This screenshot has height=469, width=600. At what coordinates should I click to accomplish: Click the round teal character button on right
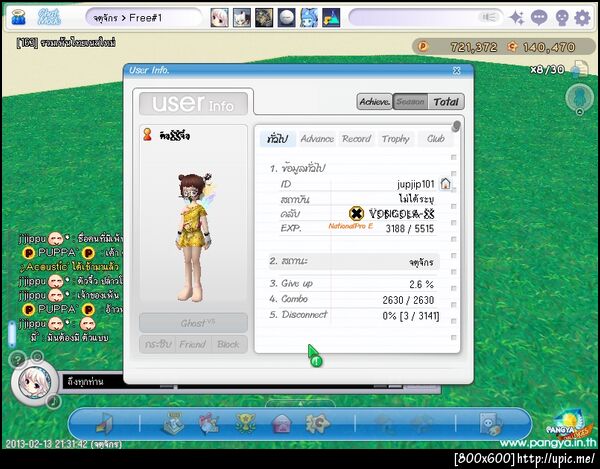click(x=579, y=96)
